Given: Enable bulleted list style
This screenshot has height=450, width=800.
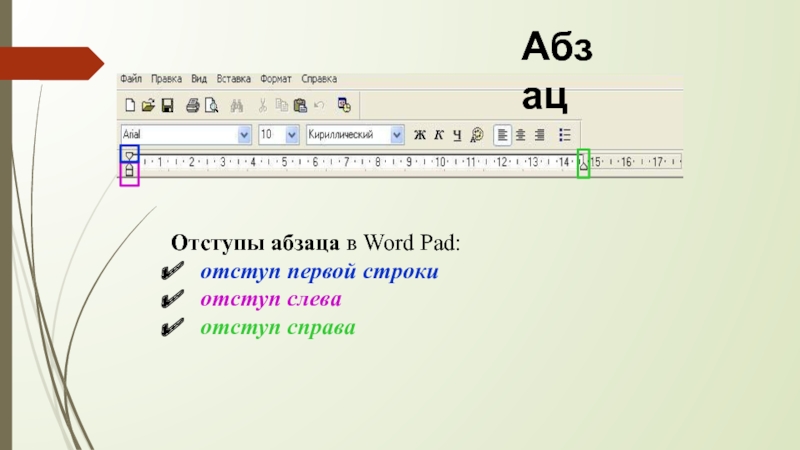Looking at the screenshot, I should 565,134.
